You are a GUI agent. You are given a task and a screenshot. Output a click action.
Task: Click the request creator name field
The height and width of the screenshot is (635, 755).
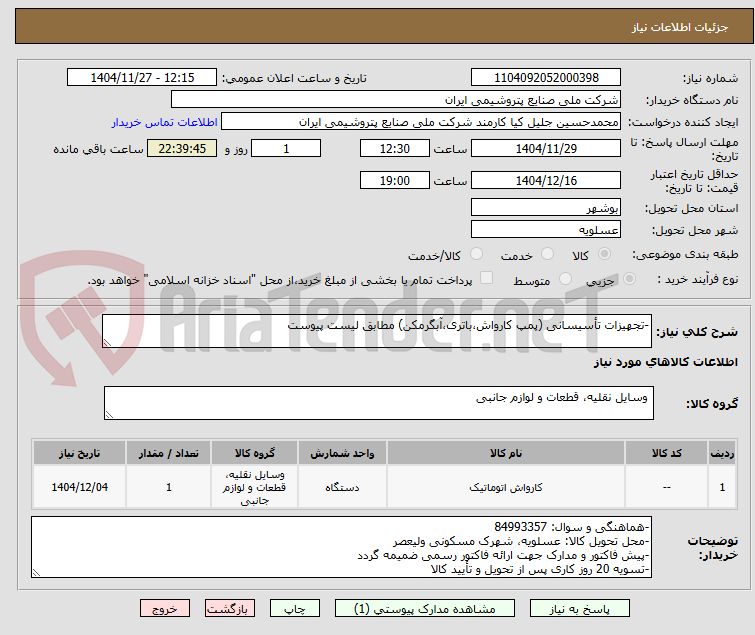(421, 122)
